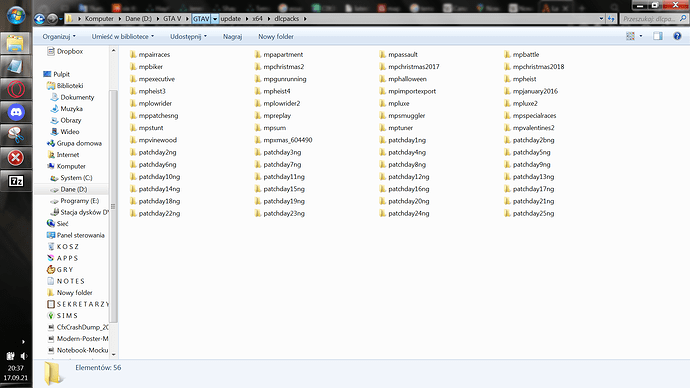Select System (C:) drive in sidebar
Image resolution: width=690 pixels, height=388 pixels.
point(76,178)
